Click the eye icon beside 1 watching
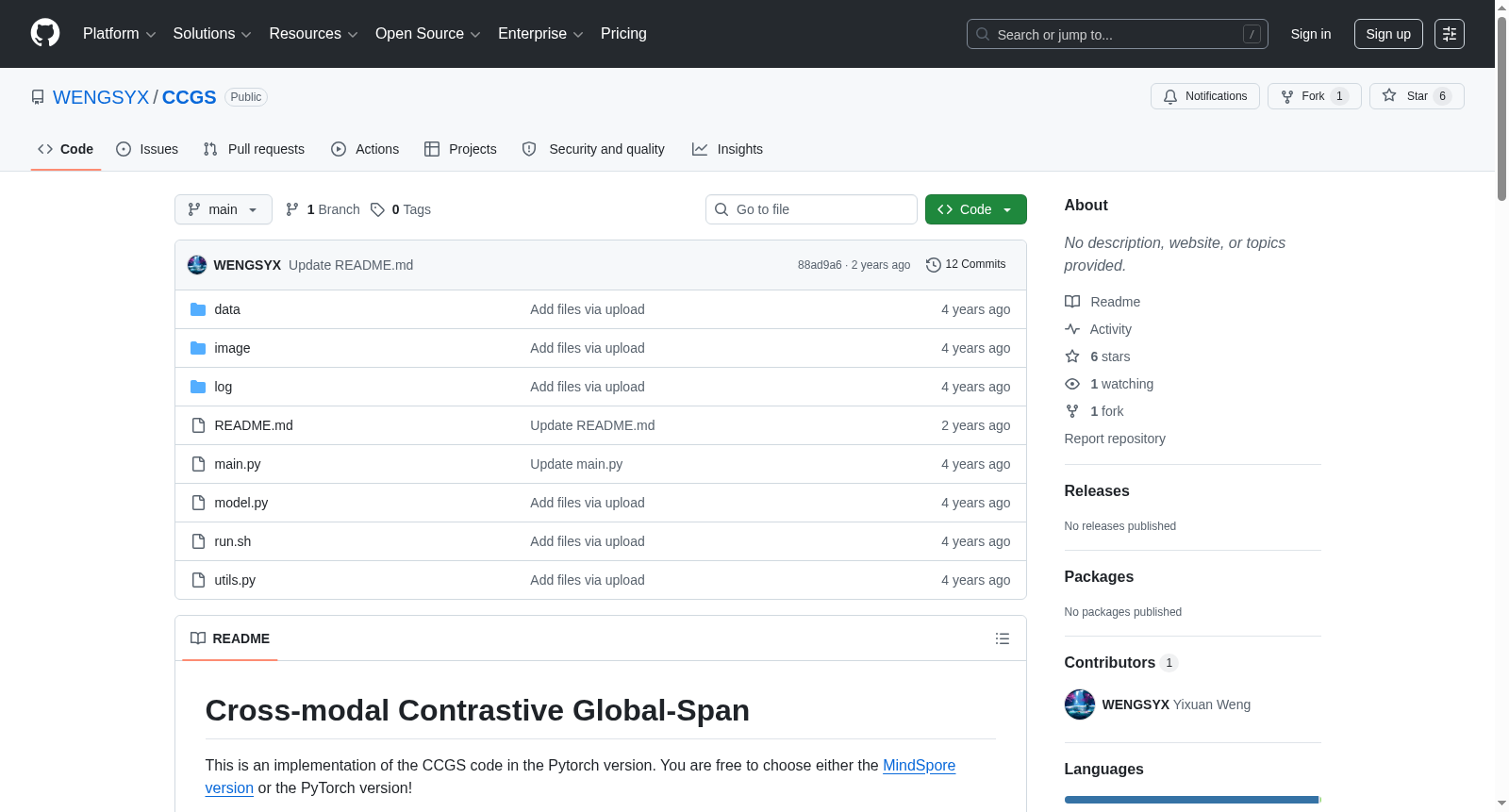Image resolution: width=1509 pixels, height=812 pixels. click(x=1072, y=384)
